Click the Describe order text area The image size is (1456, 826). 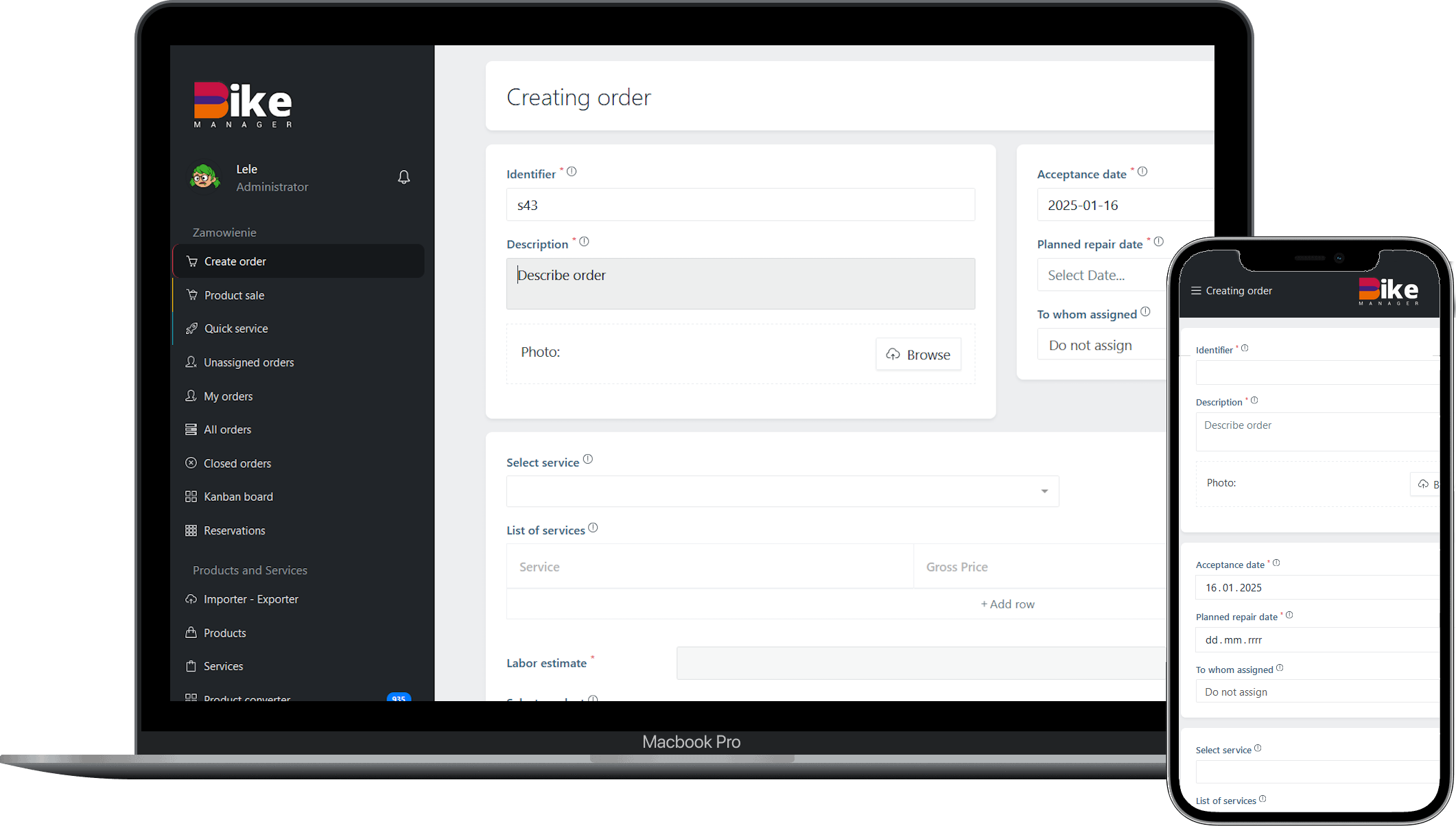click(740, 283)
